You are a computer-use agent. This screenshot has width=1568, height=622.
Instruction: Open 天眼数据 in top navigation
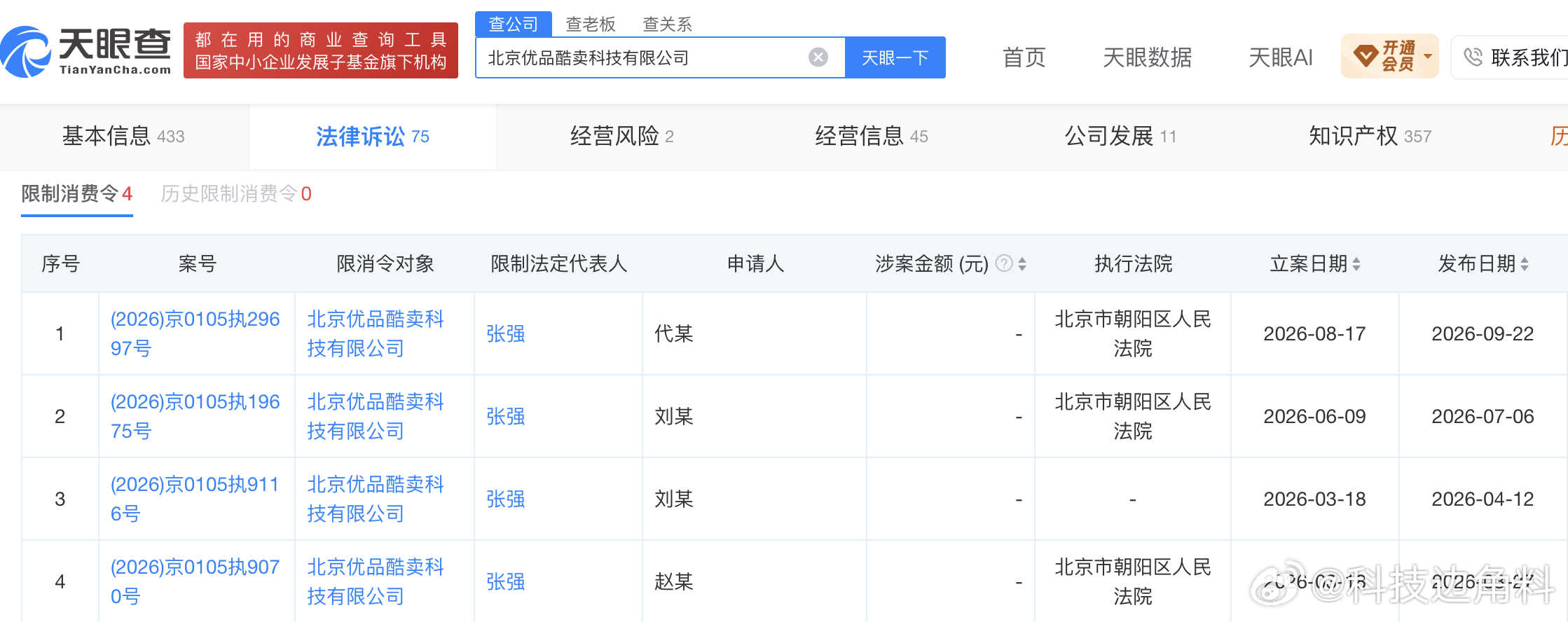click(x=1147, y=57)
